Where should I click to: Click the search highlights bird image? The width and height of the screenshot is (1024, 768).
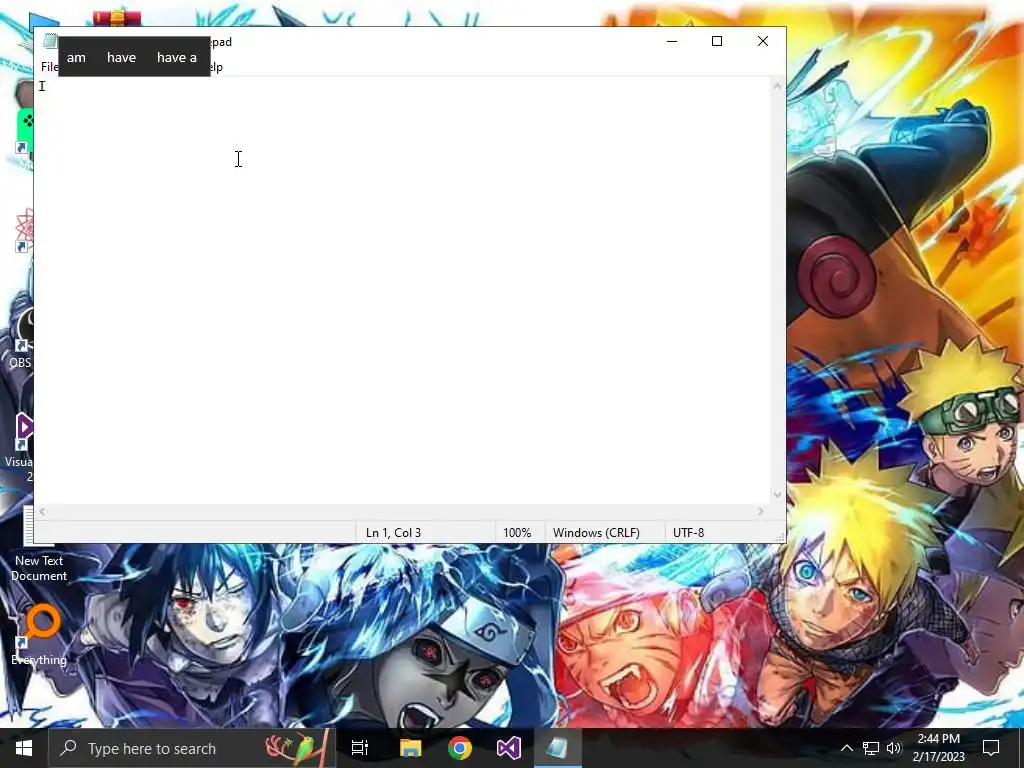[295, 748]
